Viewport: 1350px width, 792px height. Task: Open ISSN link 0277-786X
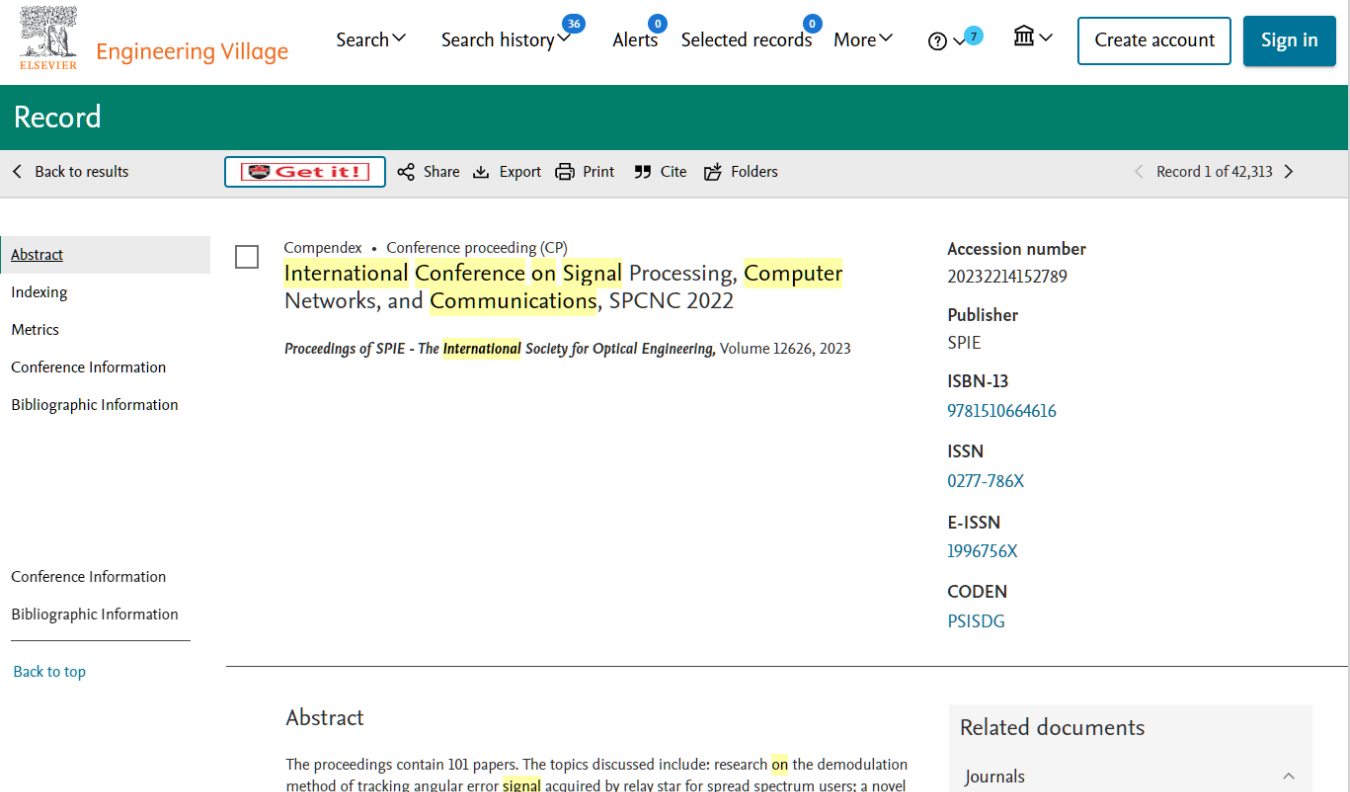[x=986, y=481]
